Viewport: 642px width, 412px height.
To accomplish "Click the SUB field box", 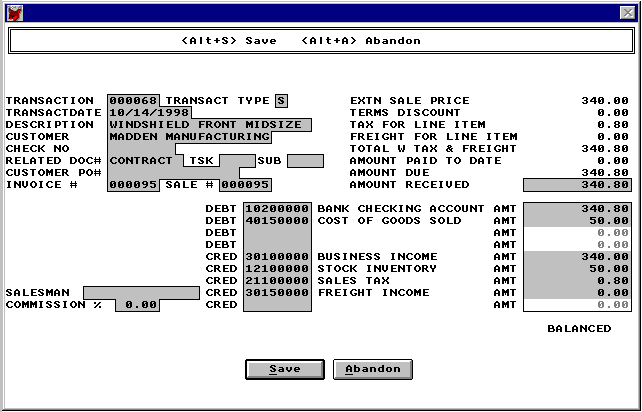I will pyautogui.click(x=305, y=161).
